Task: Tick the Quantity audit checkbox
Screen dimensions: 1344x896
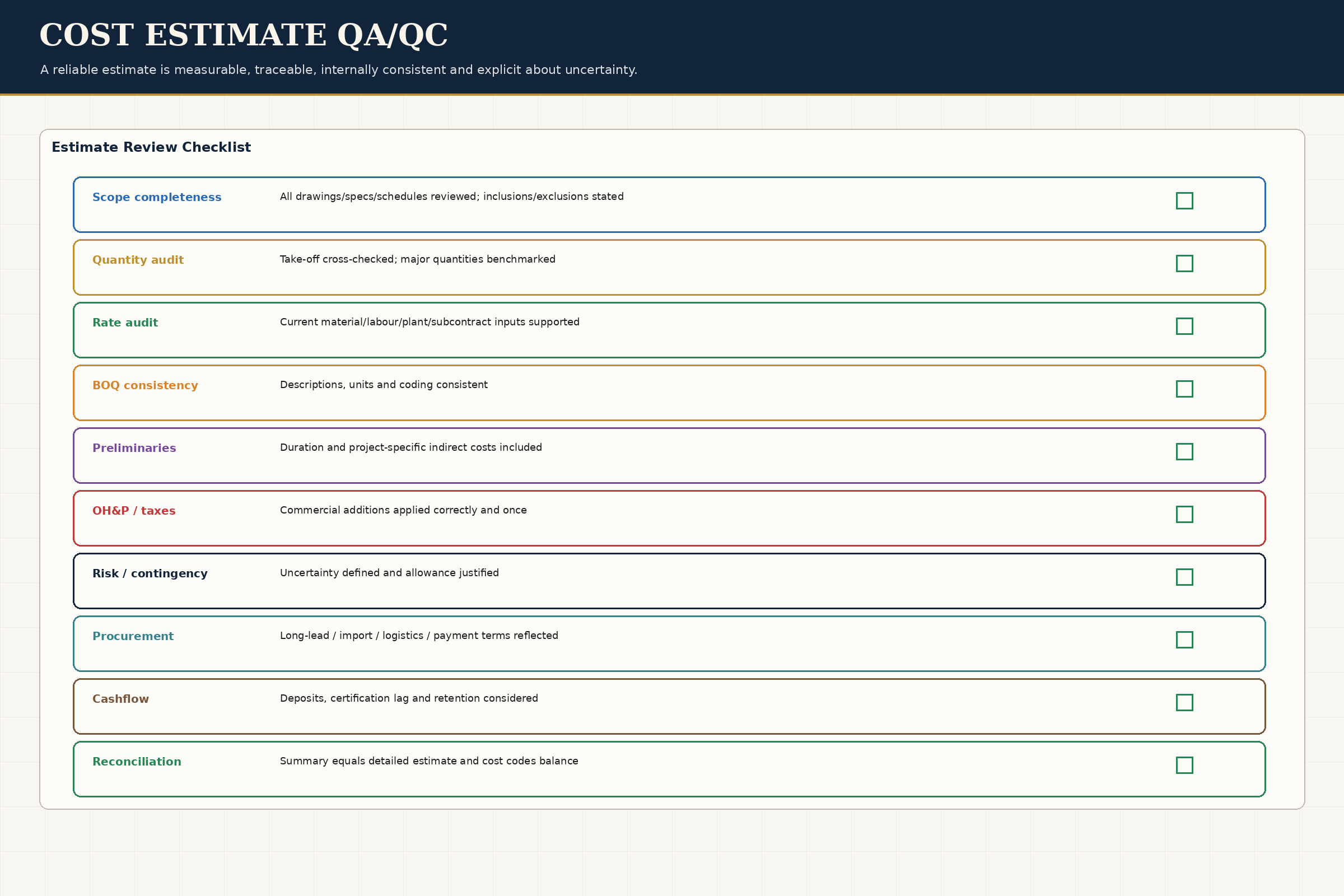Action: pyautogui.click(x=1184, y=263)
